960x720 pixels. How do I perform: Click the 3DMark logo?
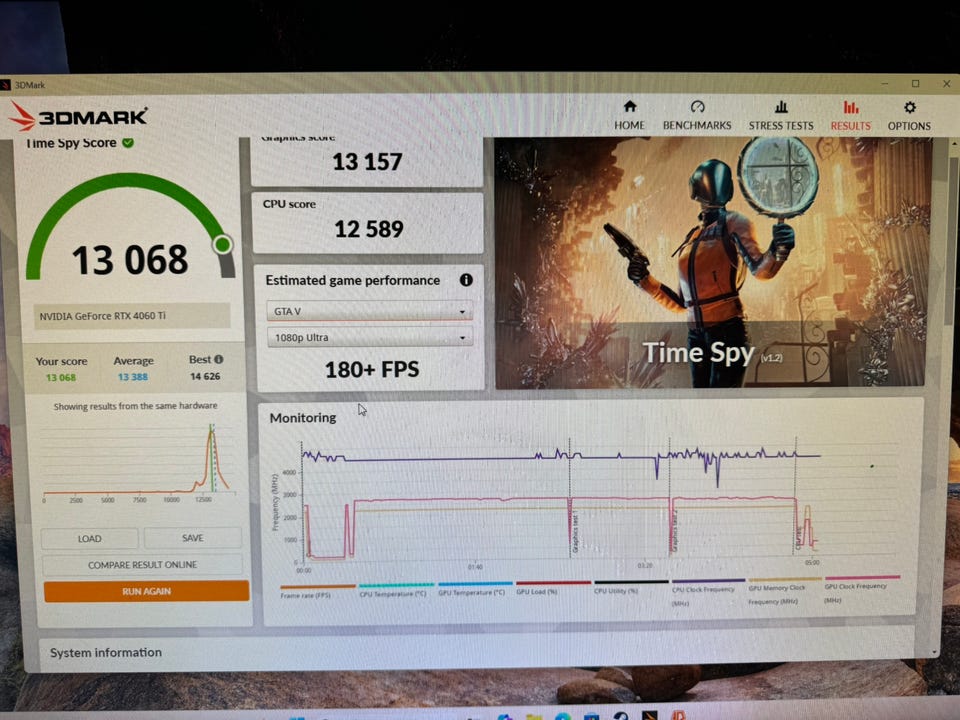tap(78, 116)
